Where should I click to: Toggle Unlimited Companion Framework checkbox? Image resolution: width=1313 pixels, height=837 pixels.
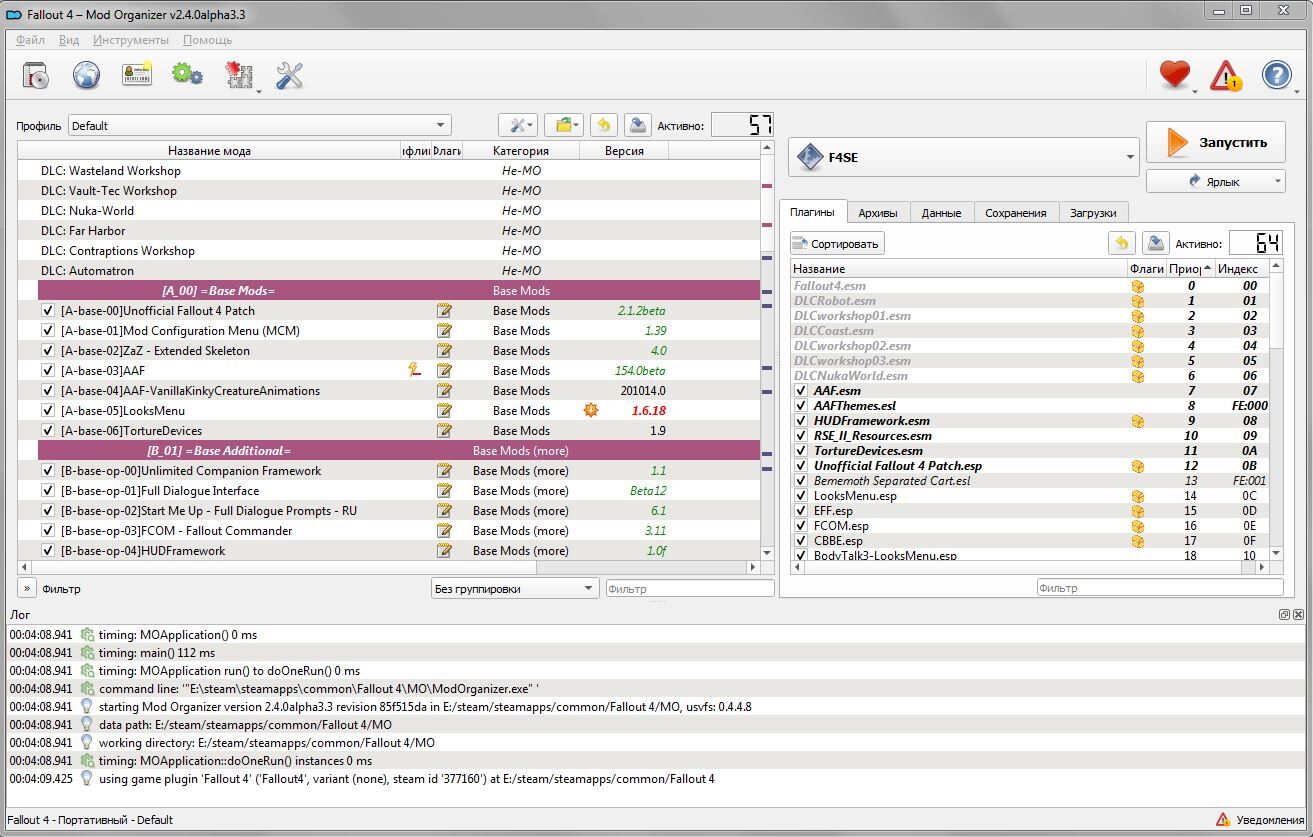point(48,471)
